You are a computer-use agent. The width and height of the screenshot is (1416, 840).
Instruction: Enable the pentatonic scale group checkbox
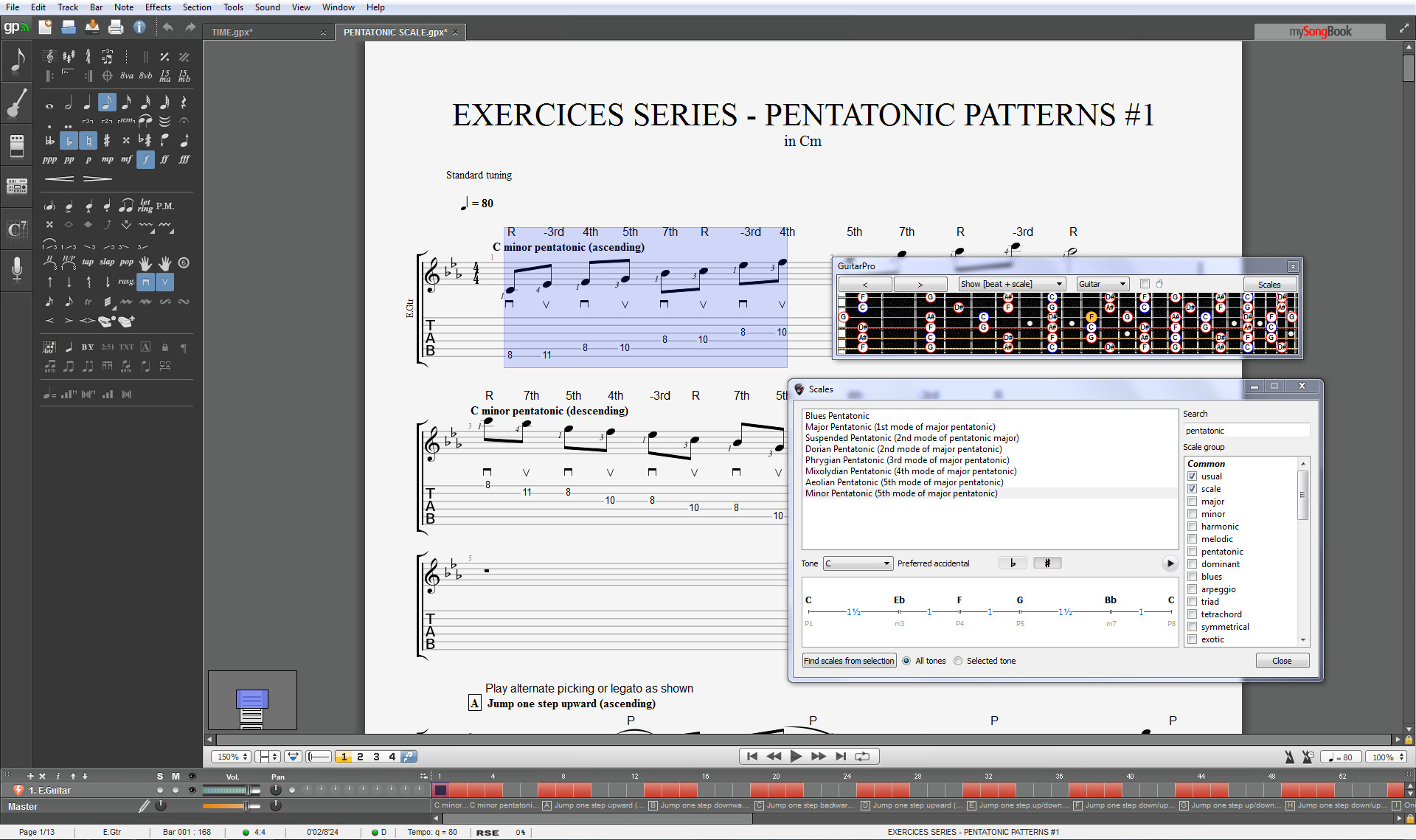[1192, 552]
